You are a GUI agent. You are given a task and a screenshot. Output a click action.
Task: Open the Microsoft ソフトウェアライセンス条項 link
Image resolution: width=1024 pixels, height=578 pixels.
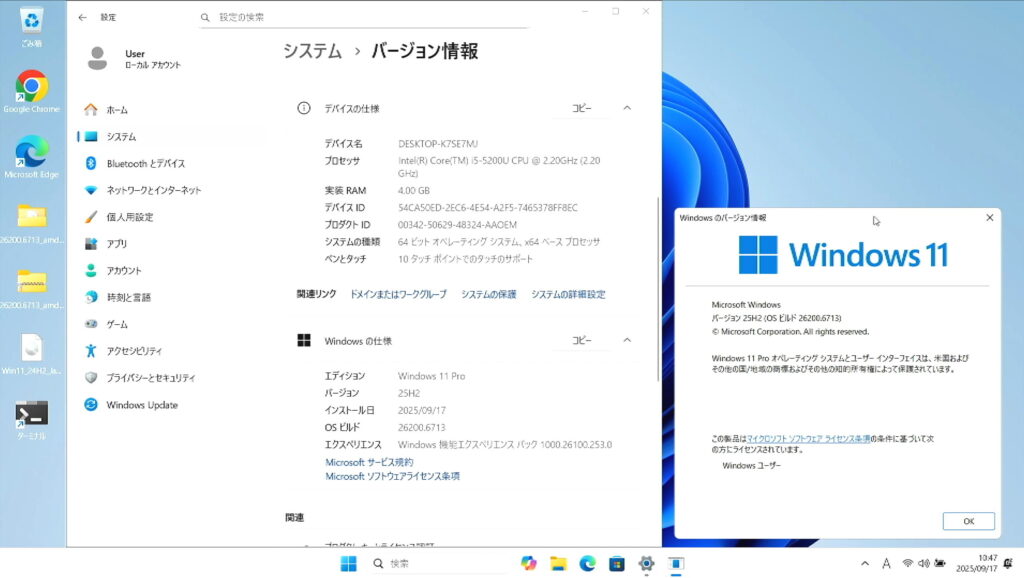click(392, 476)
